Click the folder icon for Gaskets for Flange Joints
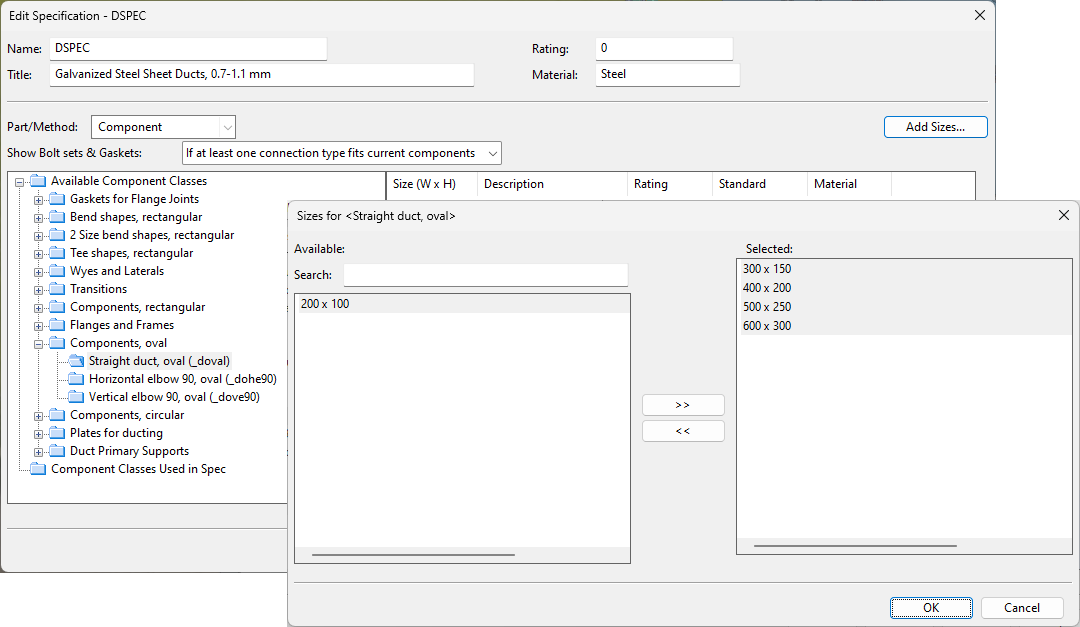The image size is (1080, 627). [57, 199]
